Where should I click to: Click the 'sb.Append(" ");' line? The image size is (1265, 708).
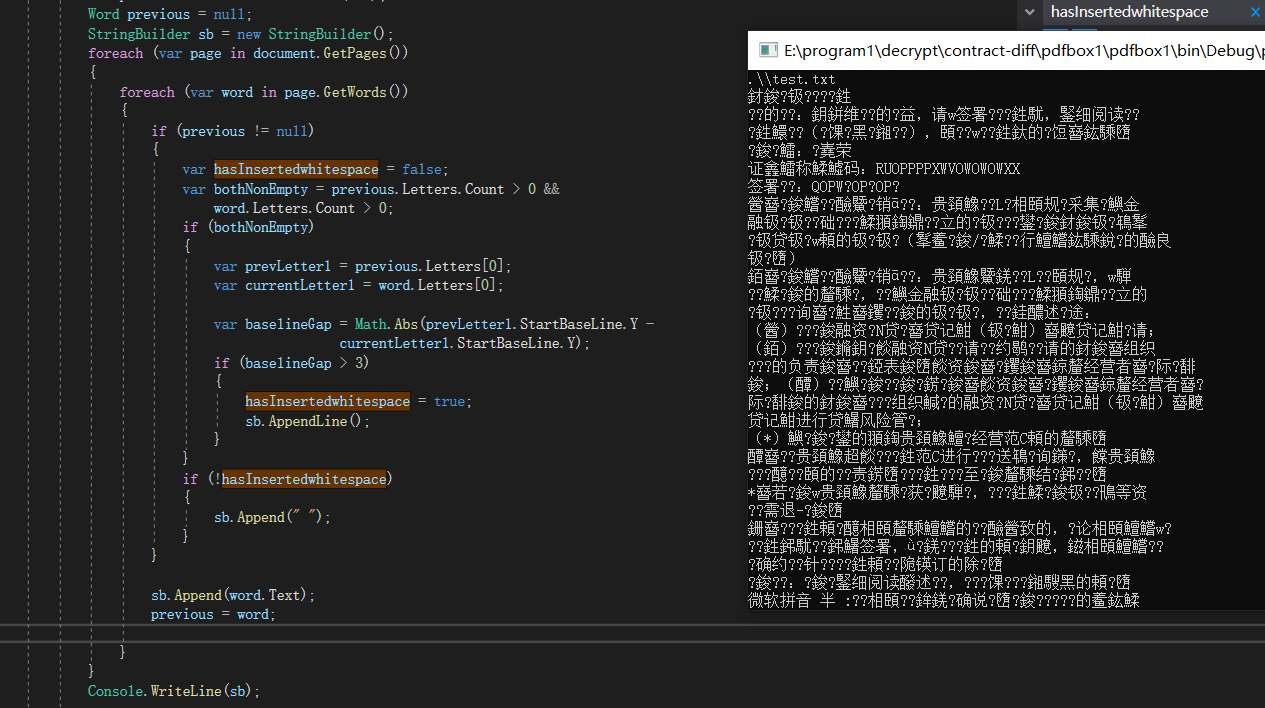pyautogui.click(x=272, y=517)
